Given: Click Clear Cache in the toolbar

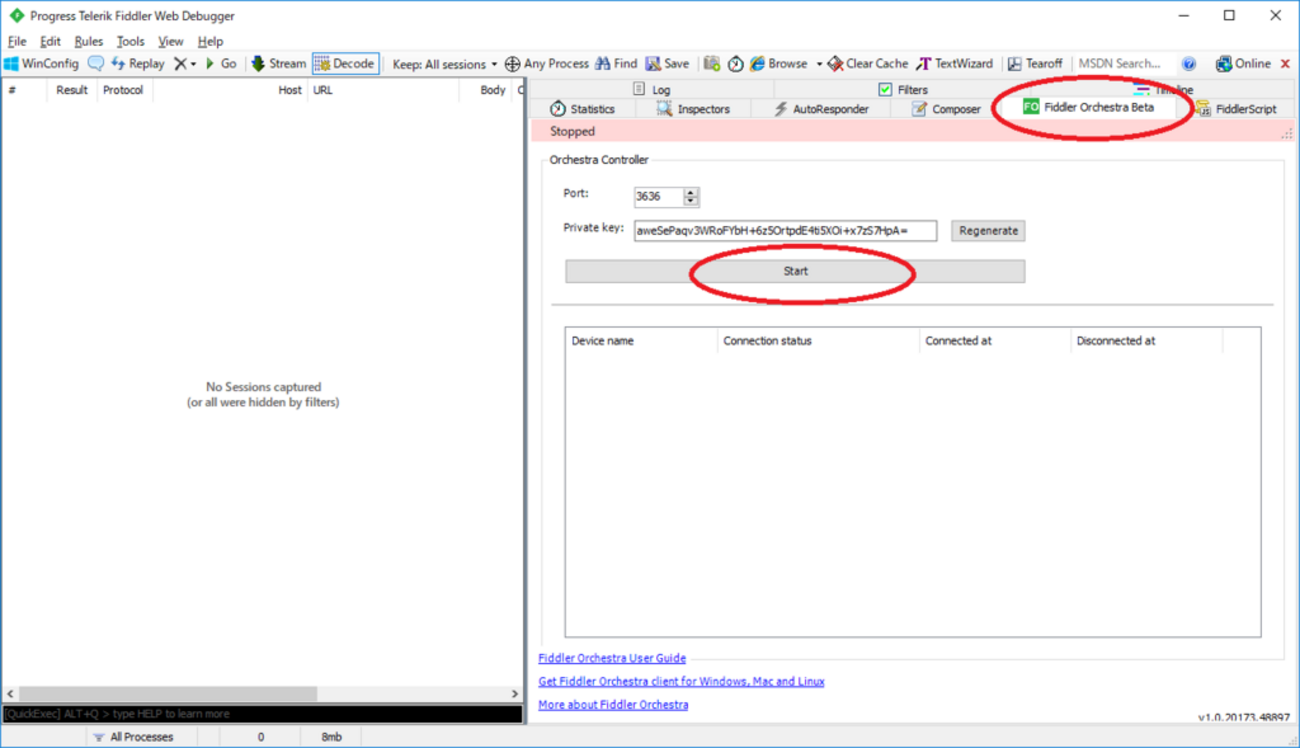Looking at the screenshot, I should [867, 63].
